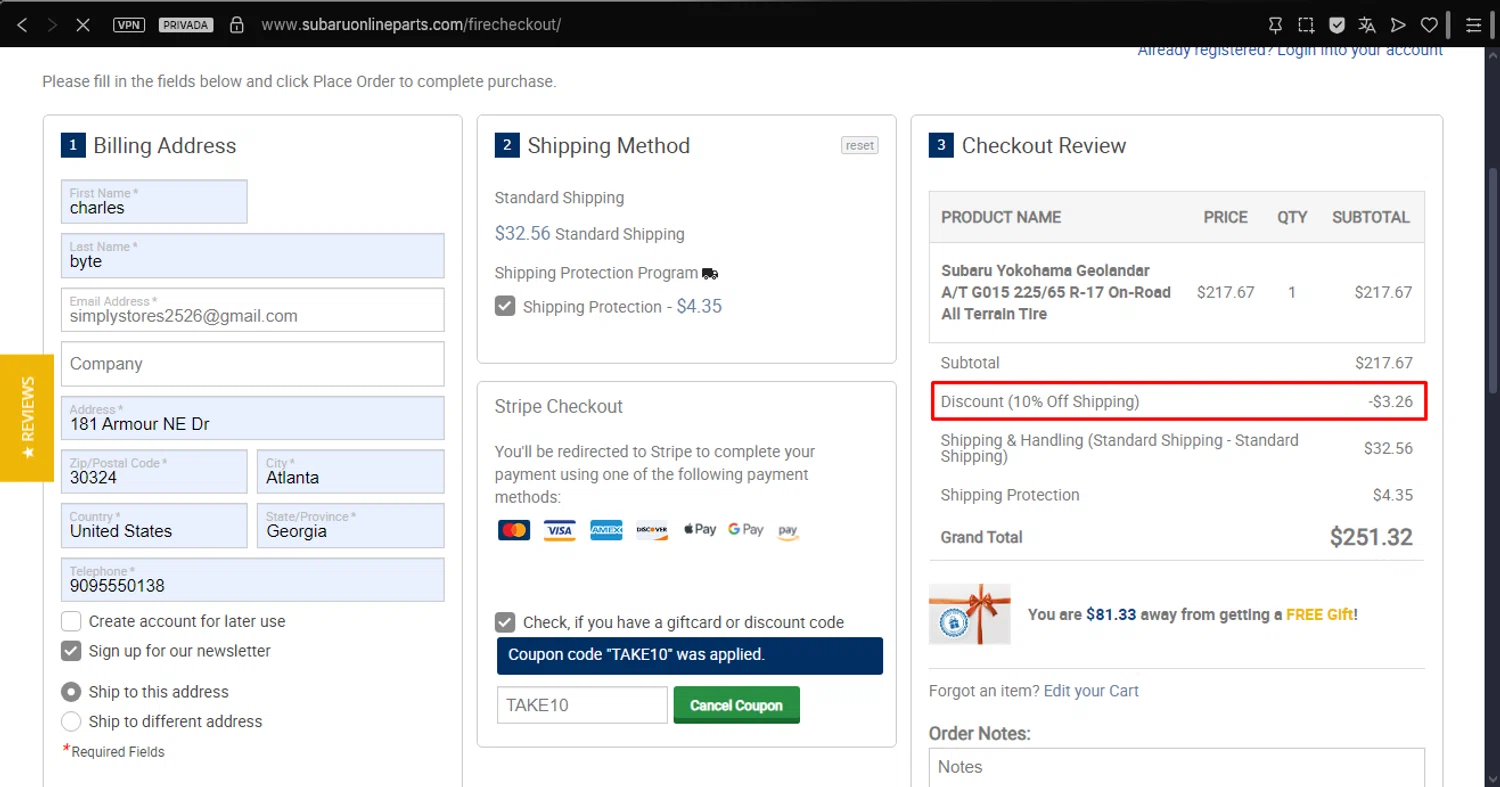Click the Apple Pay icon

coord(700,530)
